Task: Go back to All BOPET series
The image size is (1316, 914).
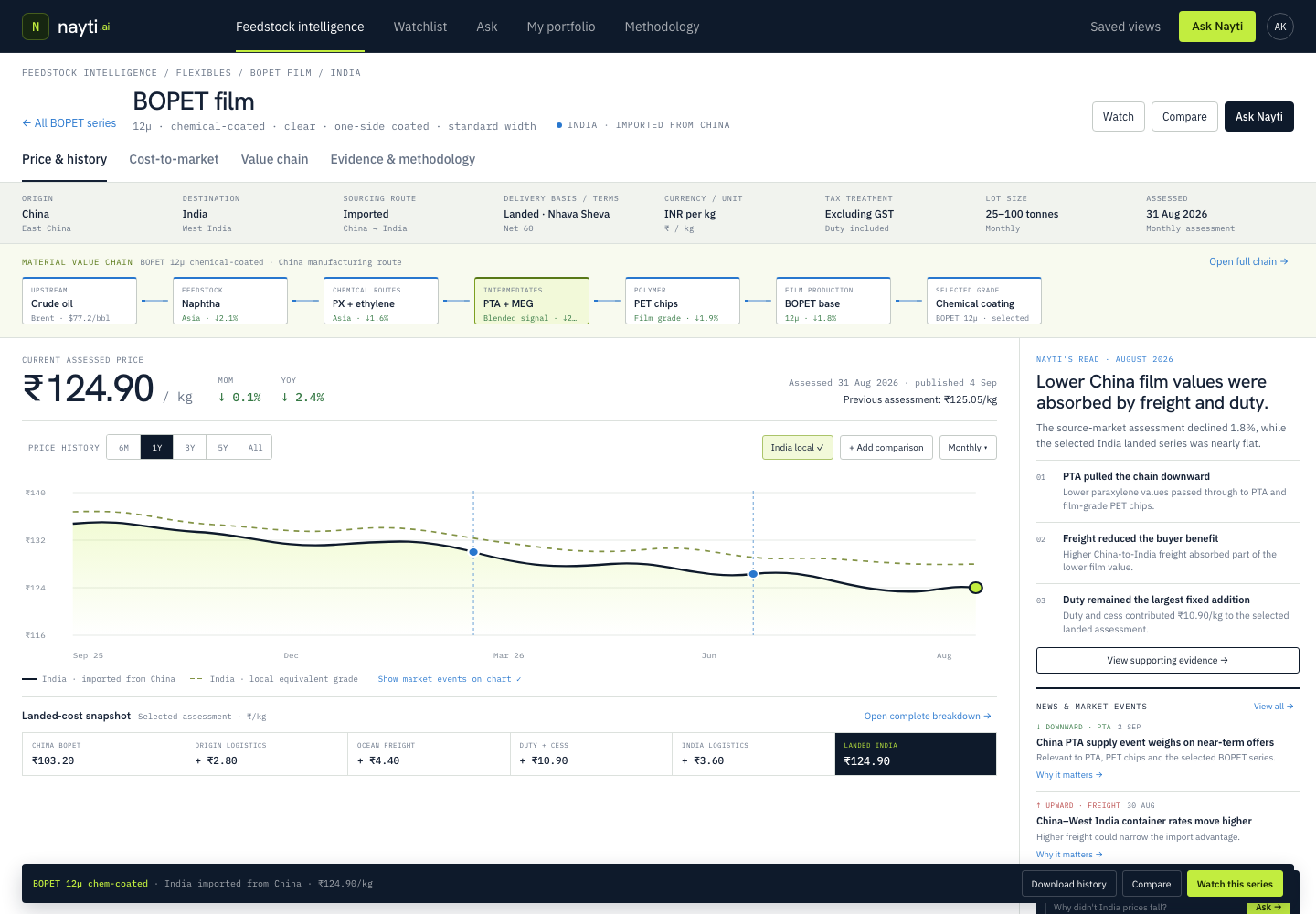Action: tap(69, 123)
